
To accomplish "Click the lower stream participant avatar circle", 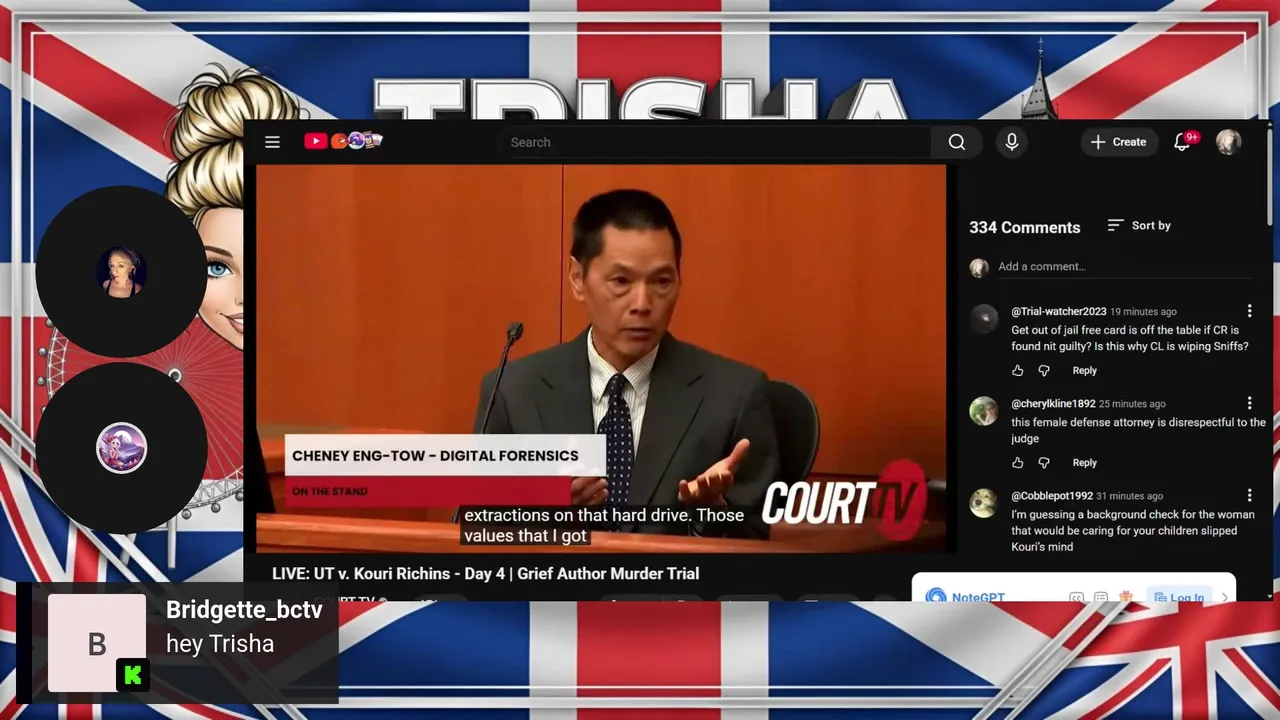I will [121, 448].
